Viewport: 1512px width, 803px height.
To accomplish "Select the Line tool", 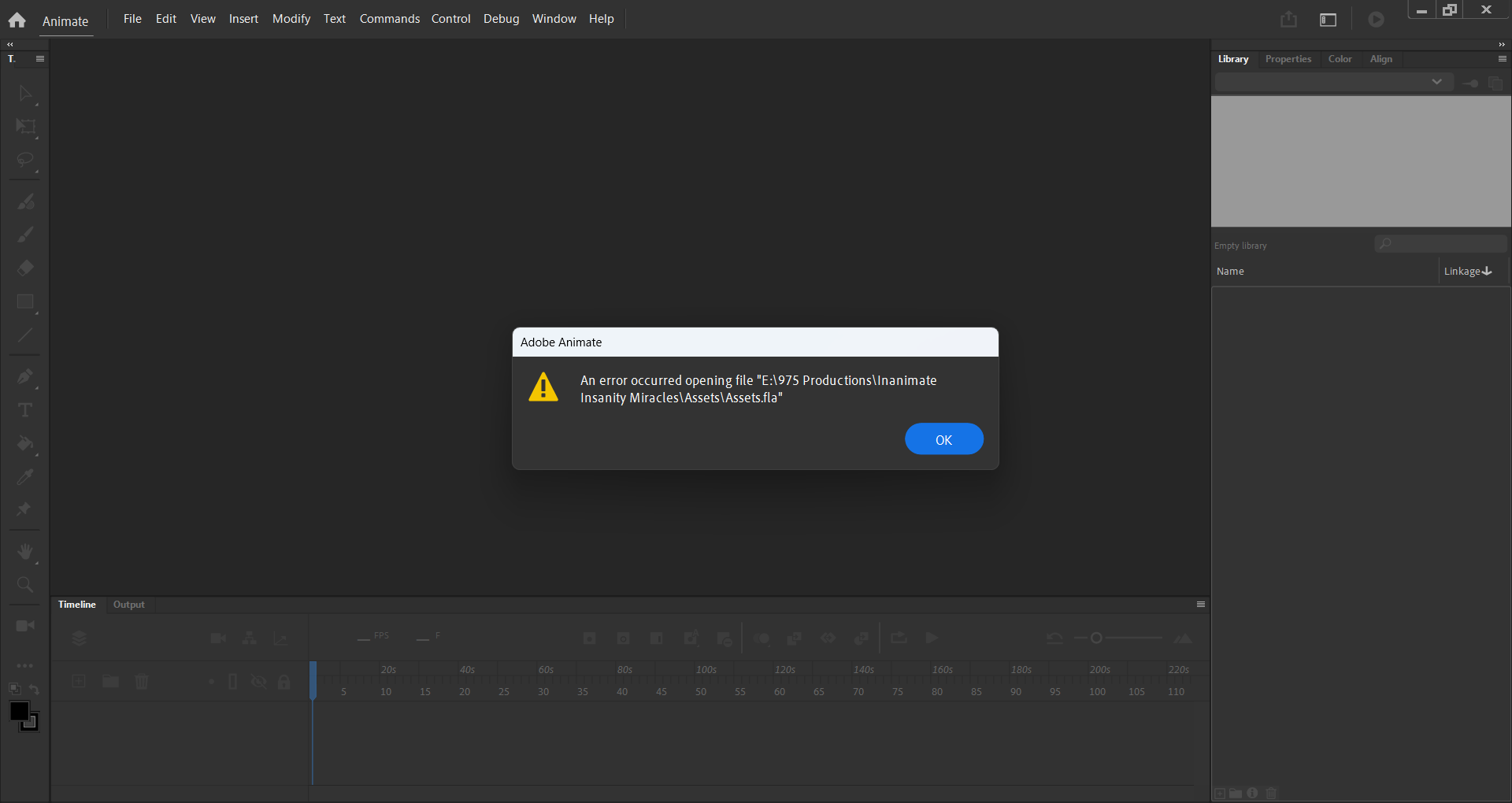I will [25, 335].
